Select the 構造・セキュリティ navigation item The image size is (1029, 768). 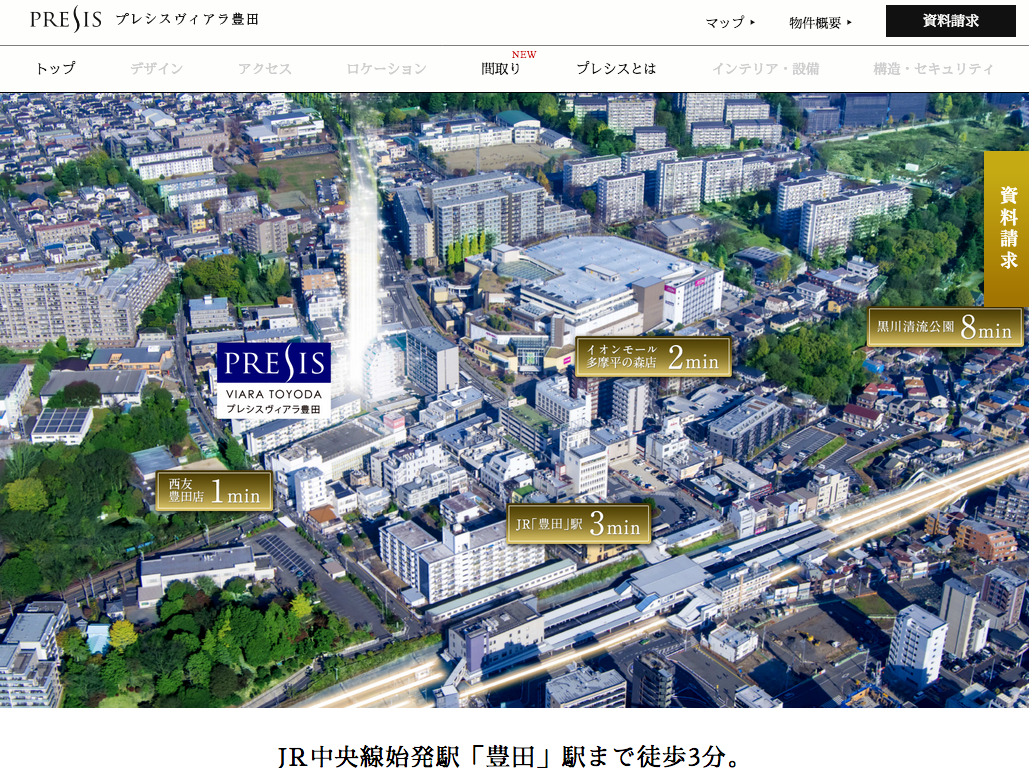point(933,69)
